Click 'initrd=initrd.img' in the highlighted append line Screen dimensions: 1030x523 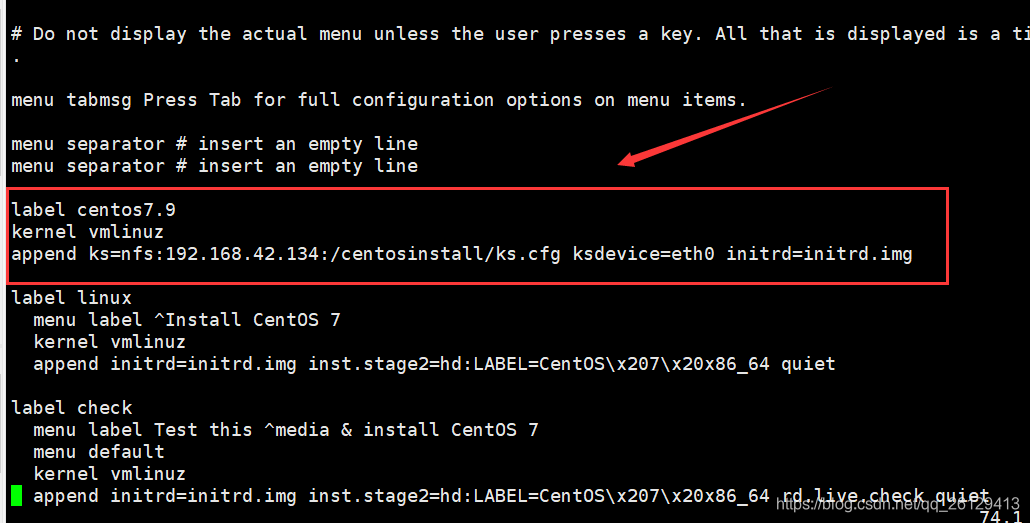pyautogui.click(x=819, y=254)
